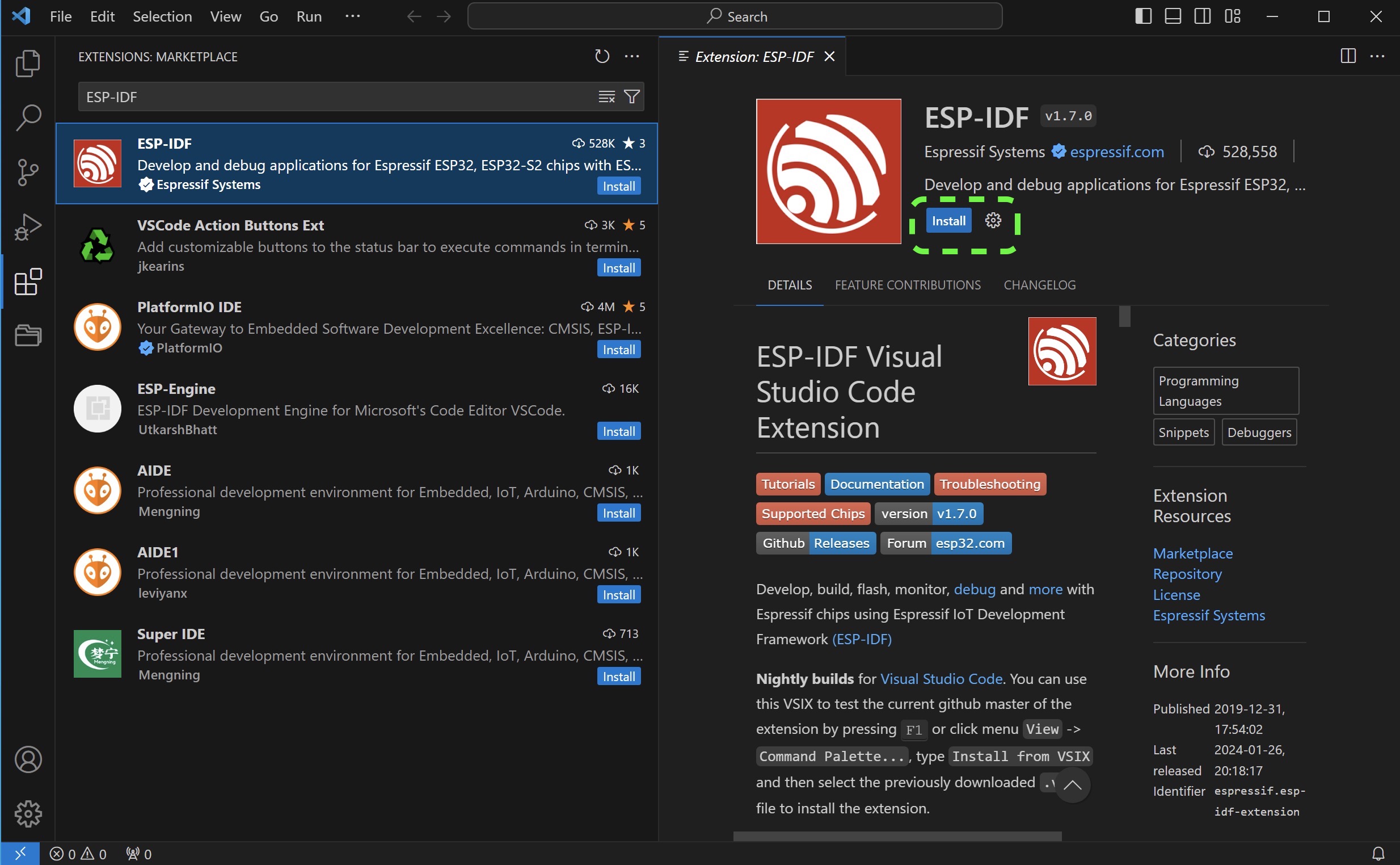1400x865 pixels.
Task: Open the Explorer view in activity bar
Action: point(27,63)
